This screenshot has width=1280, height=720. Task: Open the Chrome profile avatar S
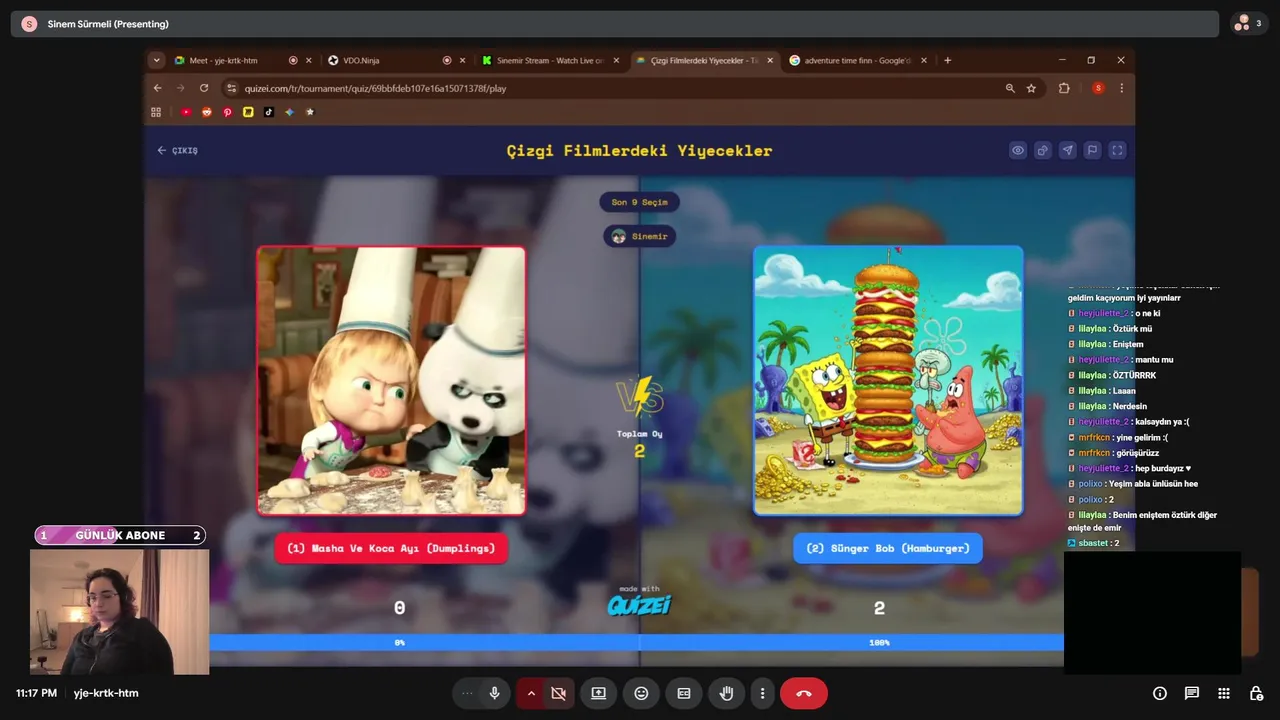1098,88
